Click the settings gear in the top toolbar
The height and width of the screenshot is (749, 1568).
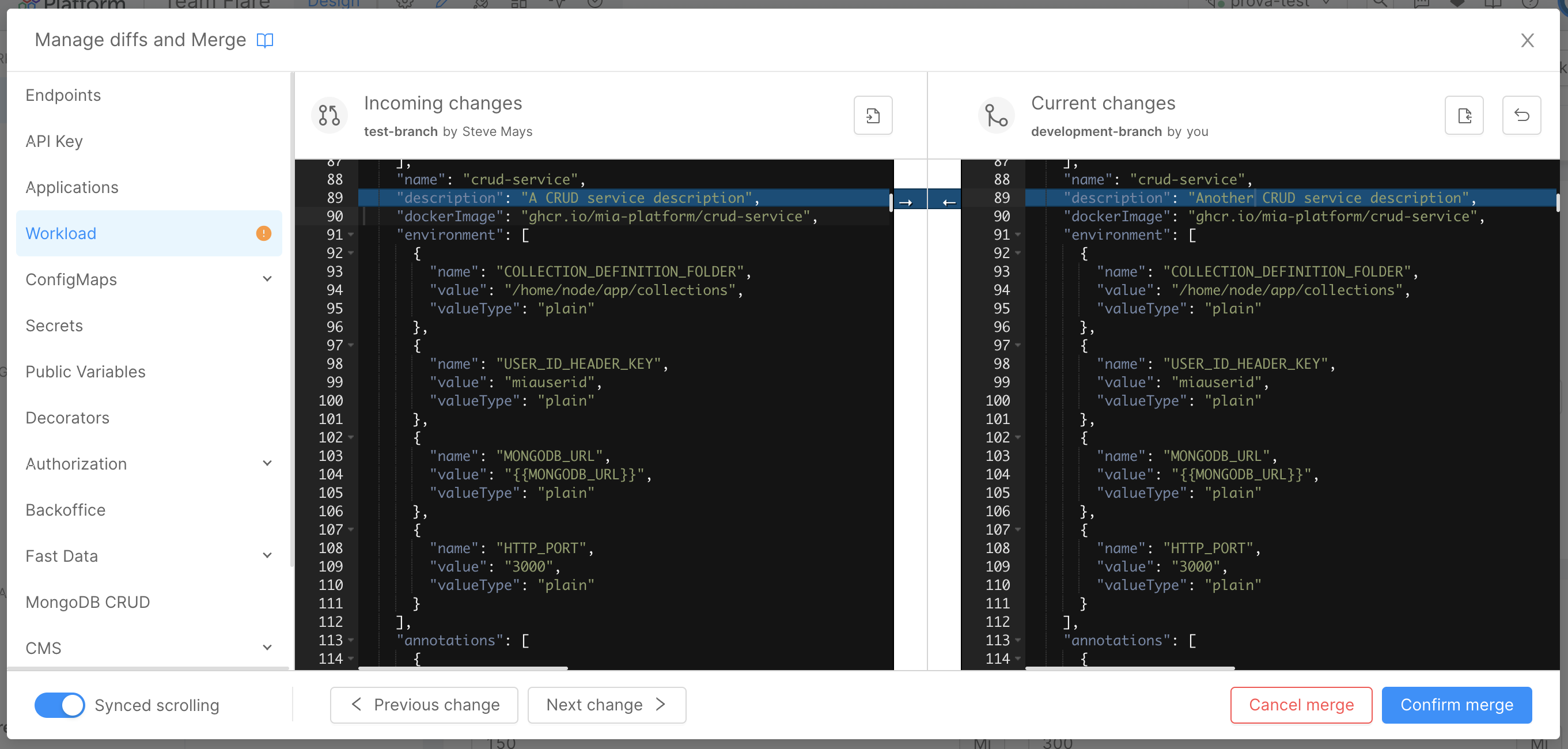(x=404, y=4)
